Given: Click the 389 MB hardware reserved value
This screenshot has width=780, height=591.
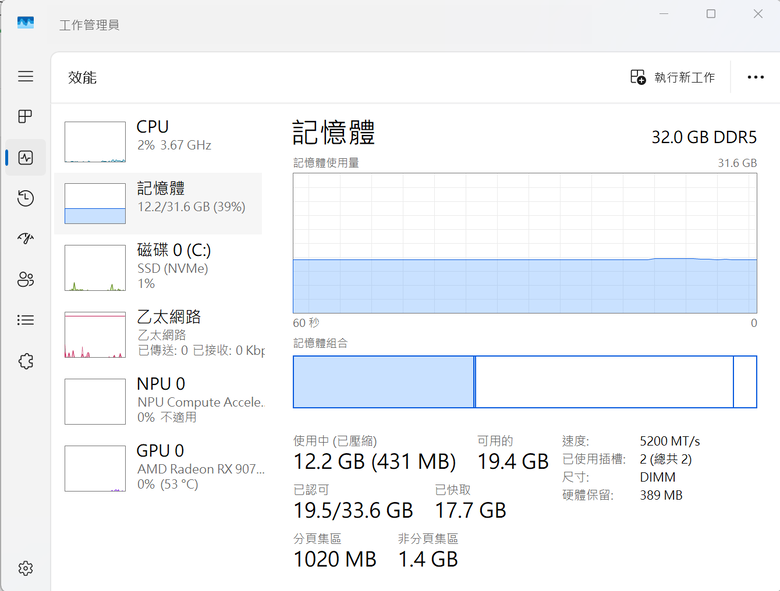Looking at the screenshot, I should coord(661,495).
